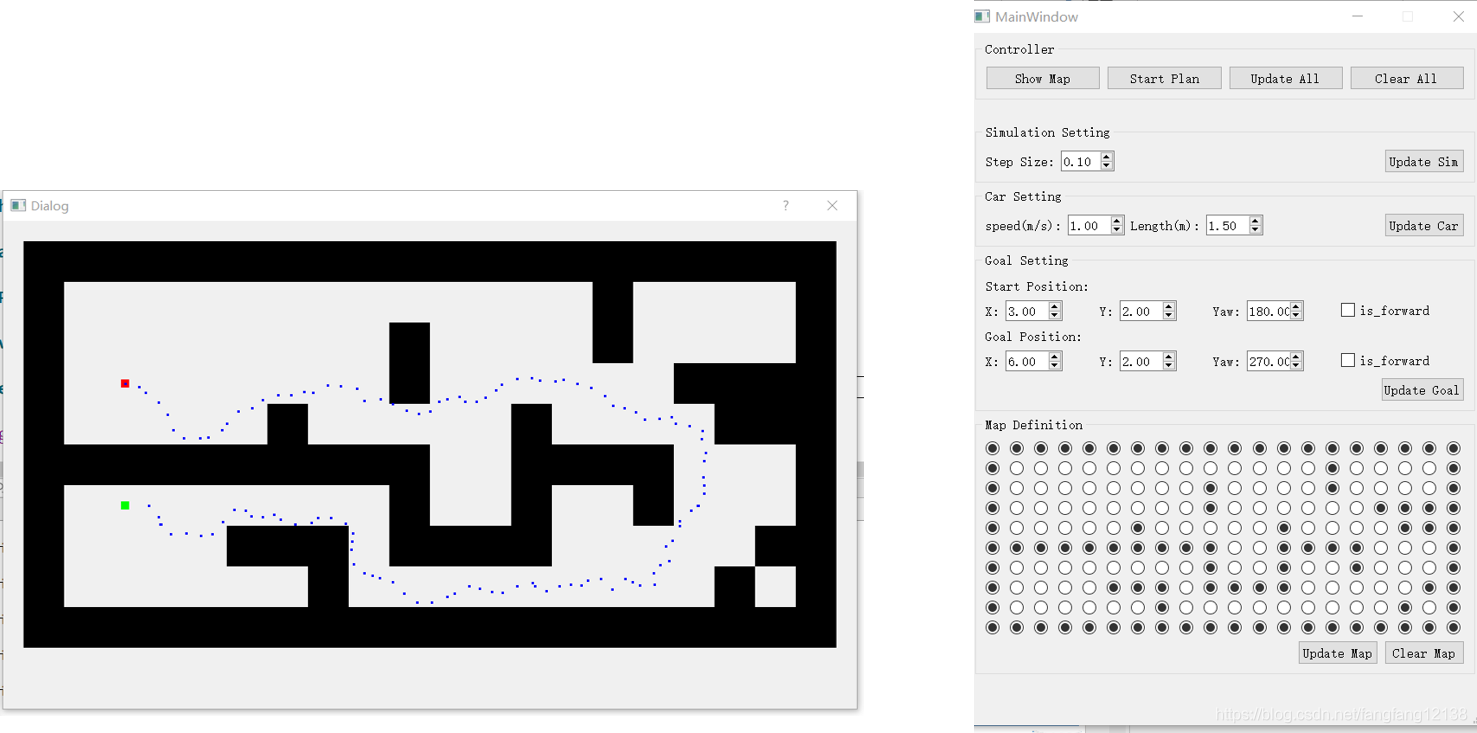Click the Clear Map button

click(x=1424, y=653)
